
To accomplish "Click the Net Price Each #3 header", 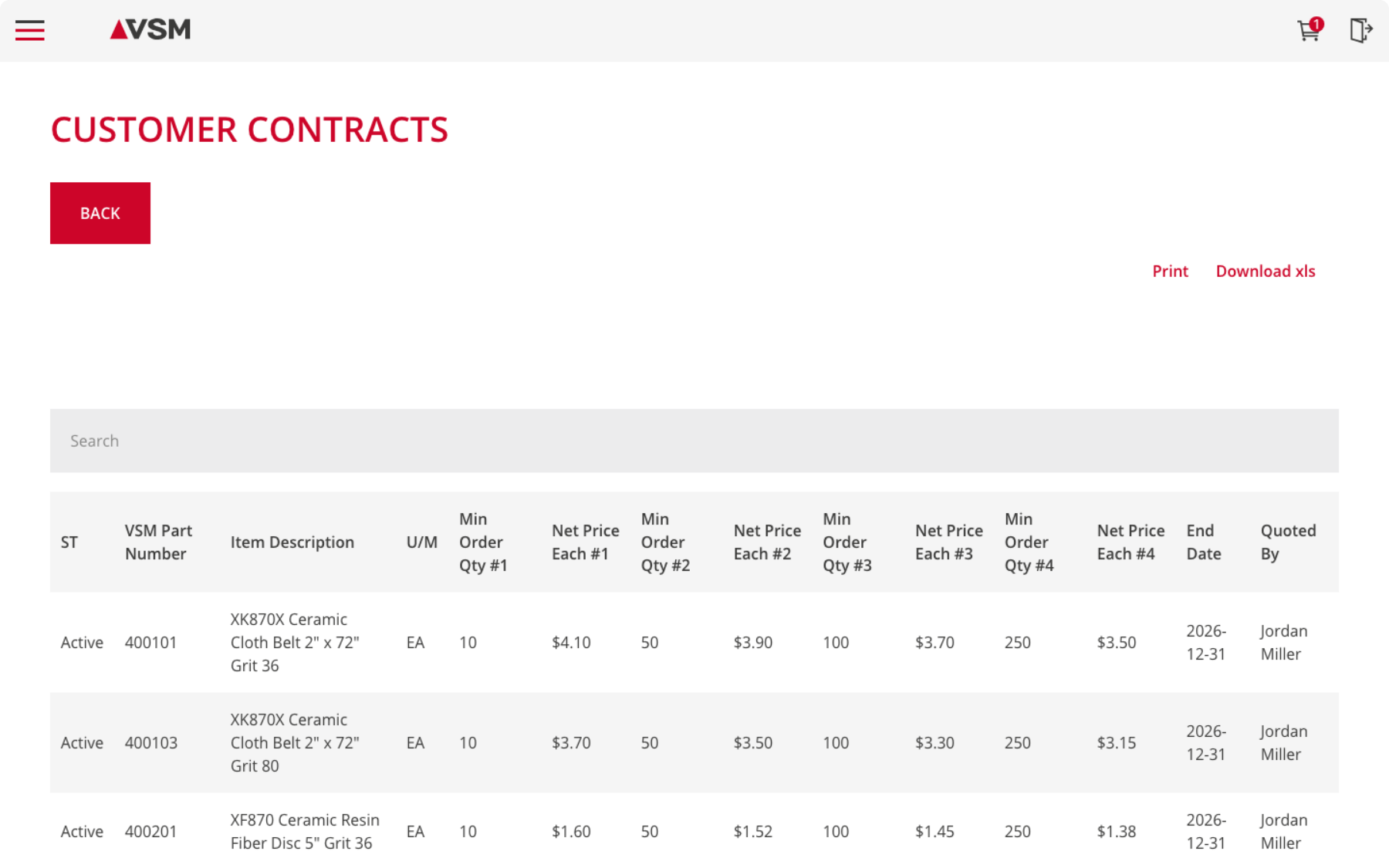I will pos(949,542).
